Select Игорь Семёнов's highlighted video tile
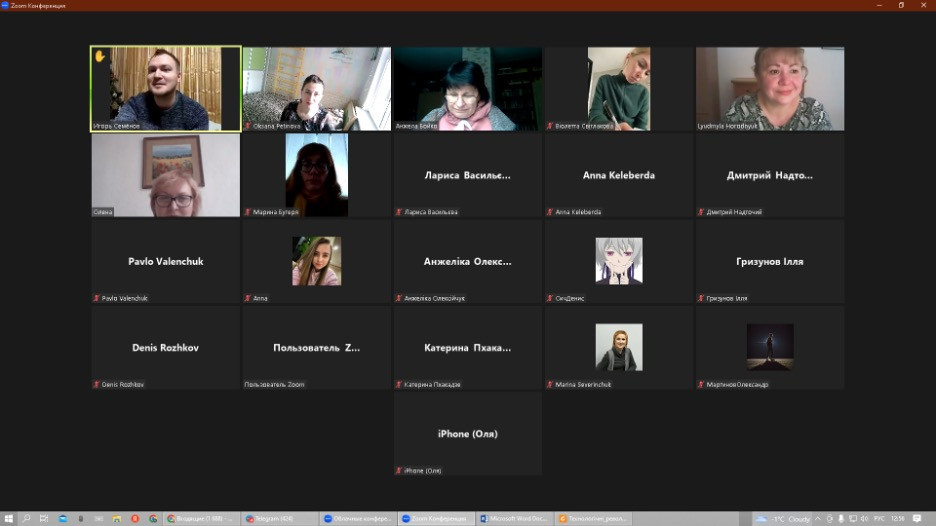This screenshot has height=526, width=936. 166,88
